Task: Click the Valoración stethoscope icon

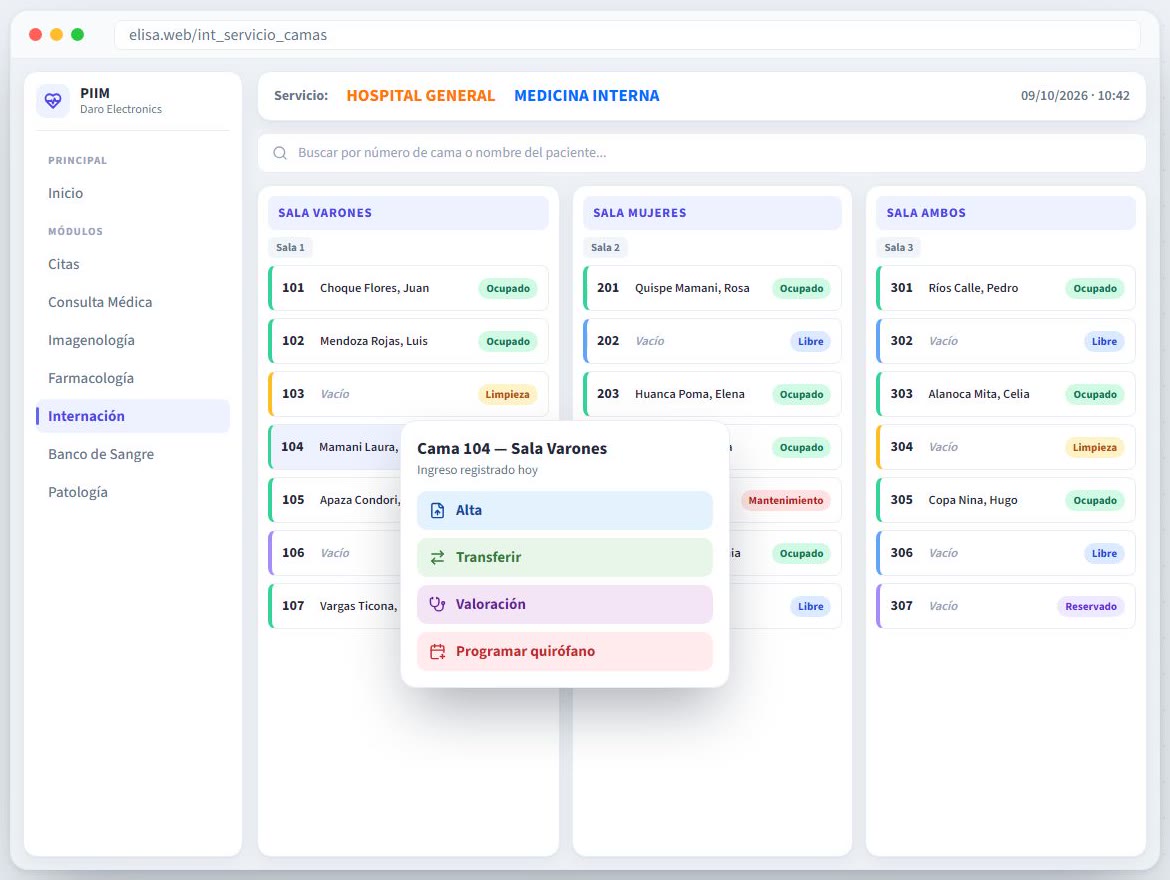Action: [437, 605]
